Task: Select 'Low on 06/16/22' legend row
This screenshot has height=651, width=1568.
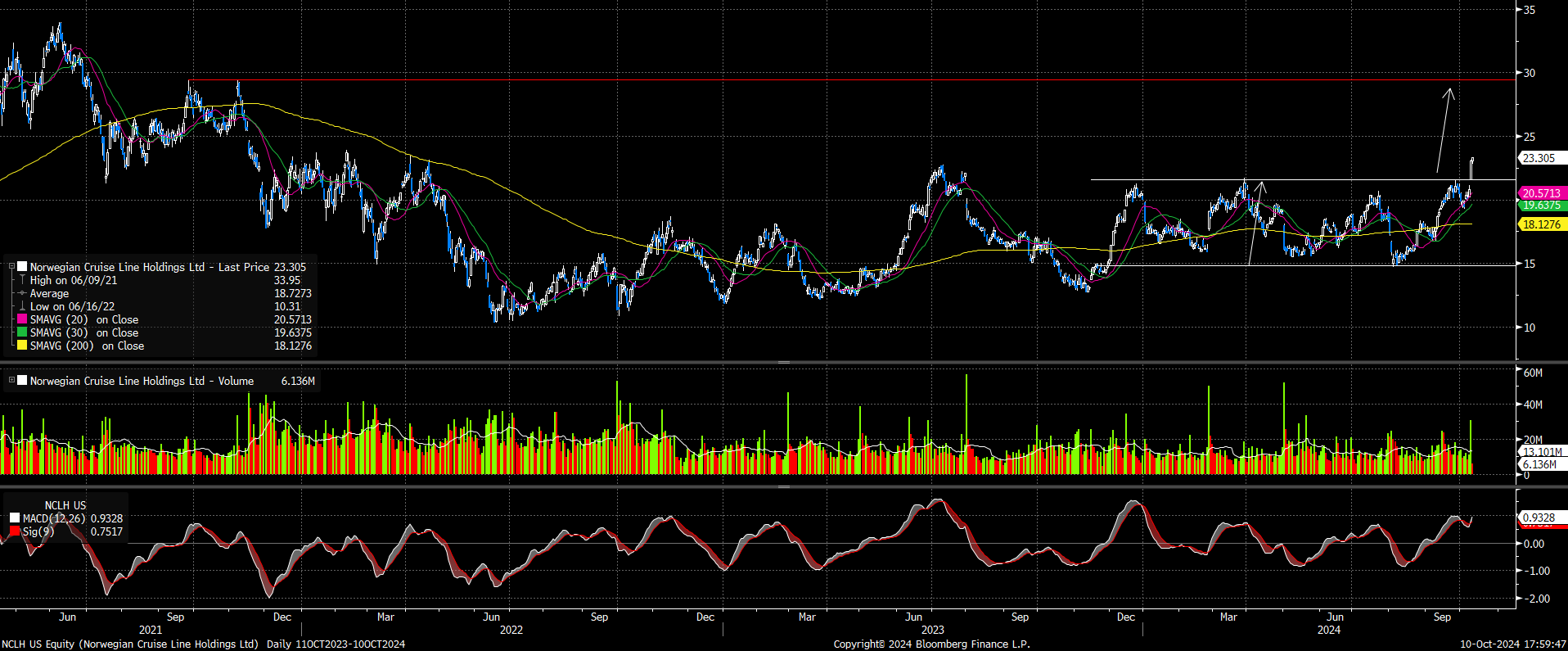Action: 72,306
